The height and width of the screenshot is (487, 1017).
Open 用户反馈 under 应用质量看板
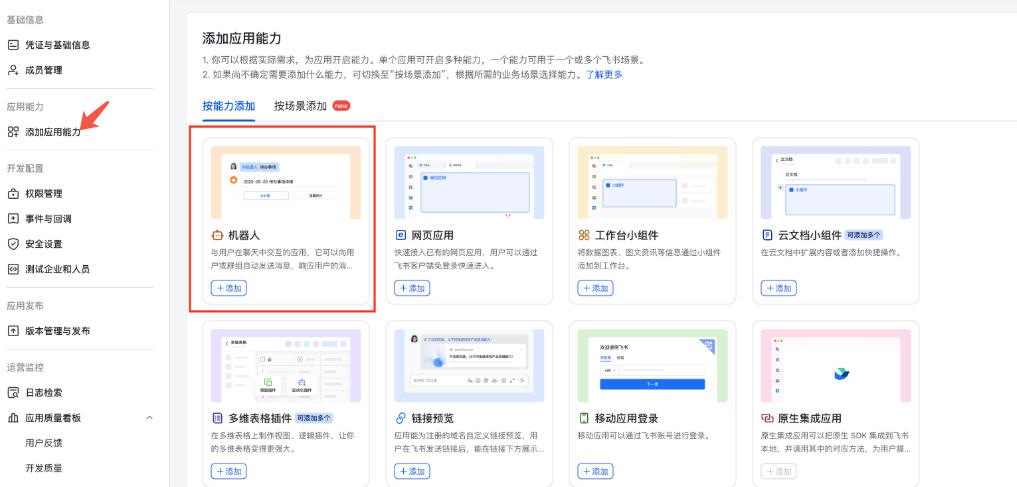[x=43, y=443]
